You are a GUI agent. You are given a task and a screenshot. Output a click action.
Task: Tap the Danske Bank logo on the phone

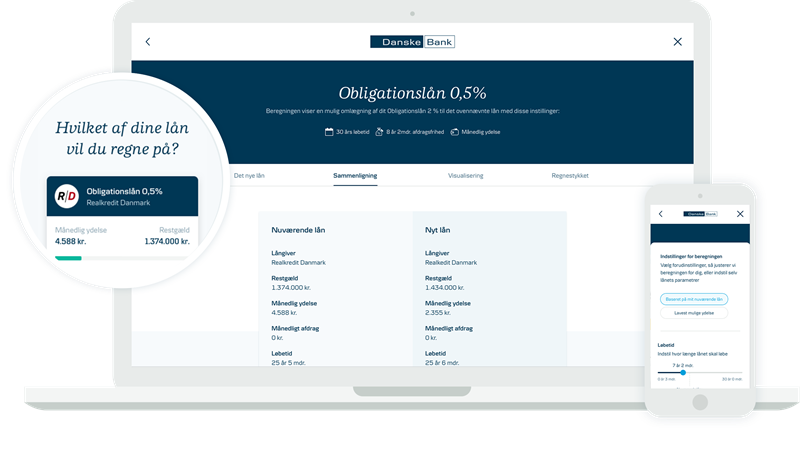(x=699, y=214)
